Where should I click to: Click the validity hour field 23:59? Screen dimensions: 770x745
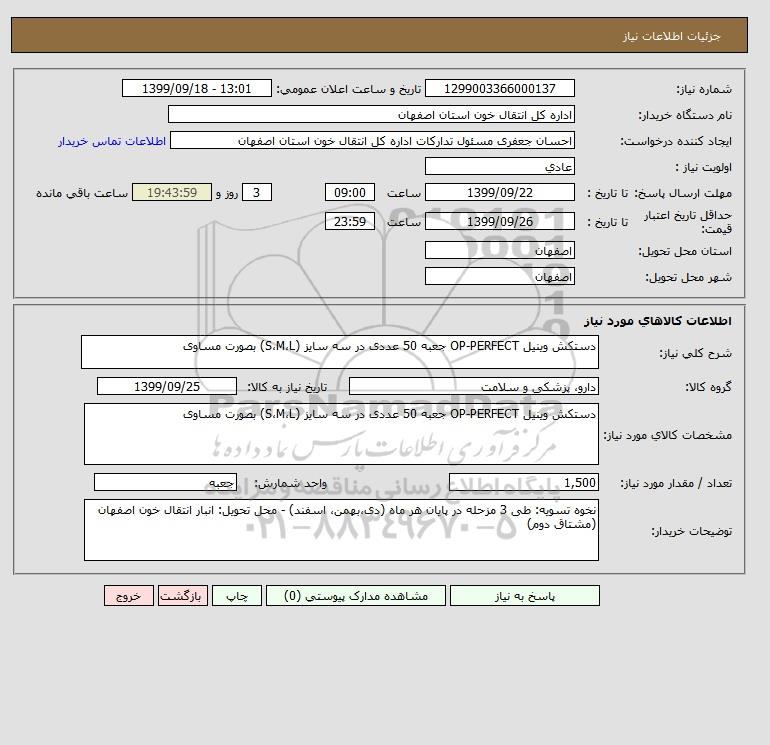point(350,221)
